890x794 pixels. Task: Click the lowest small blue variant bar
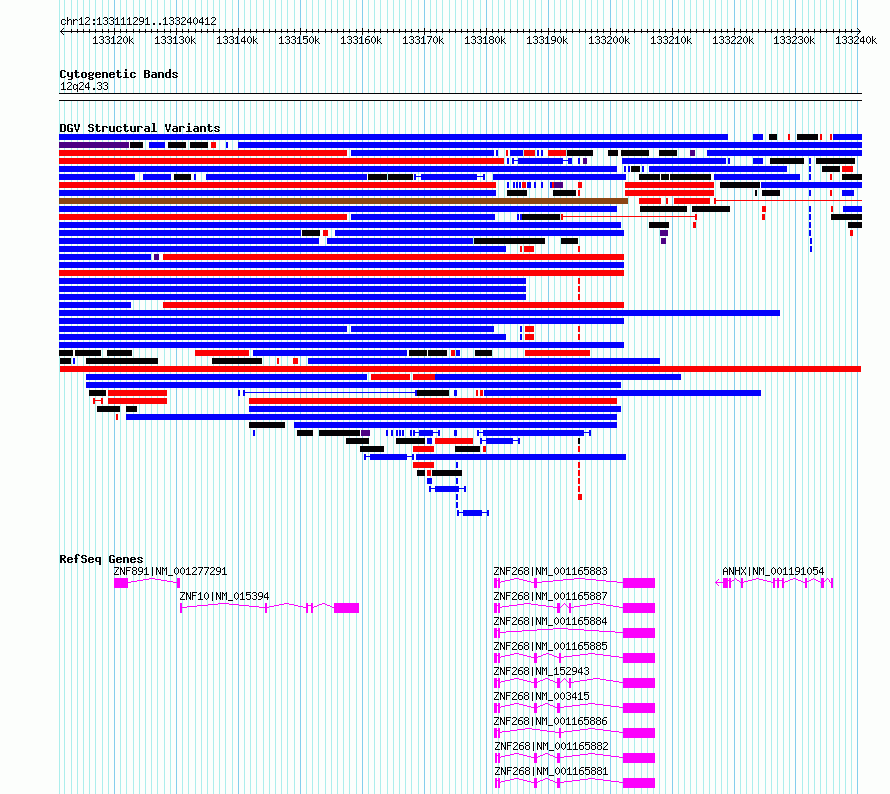click(473, 513)
